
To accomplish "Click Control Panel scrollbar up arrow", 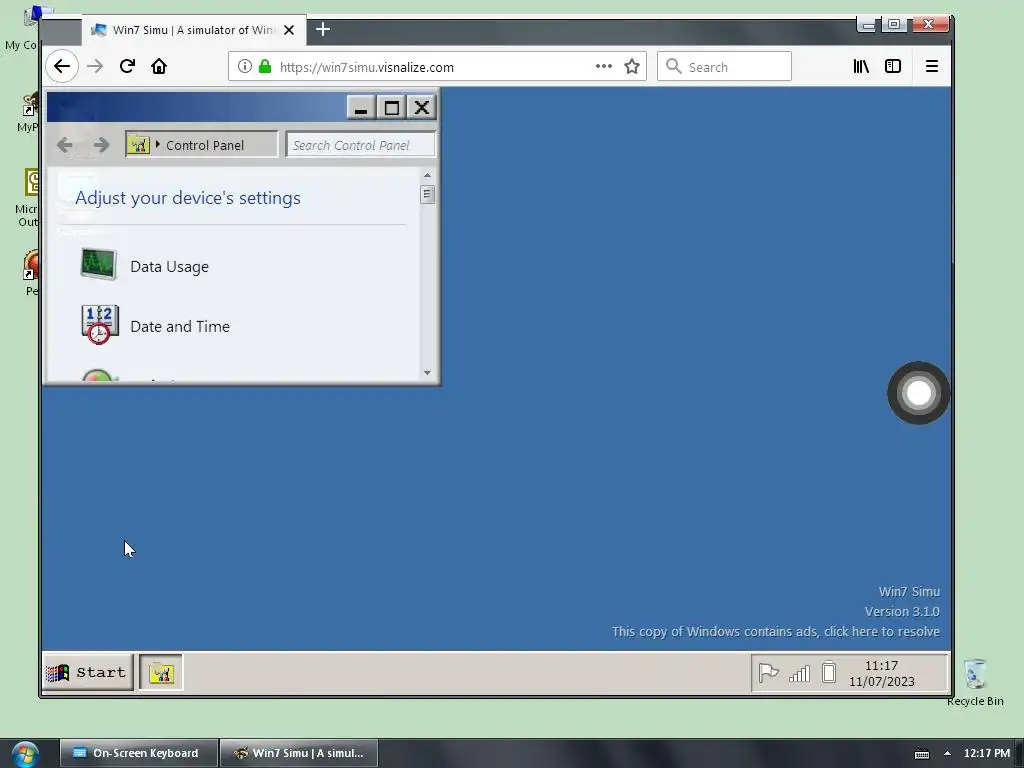I will click(x=427, y=175).
